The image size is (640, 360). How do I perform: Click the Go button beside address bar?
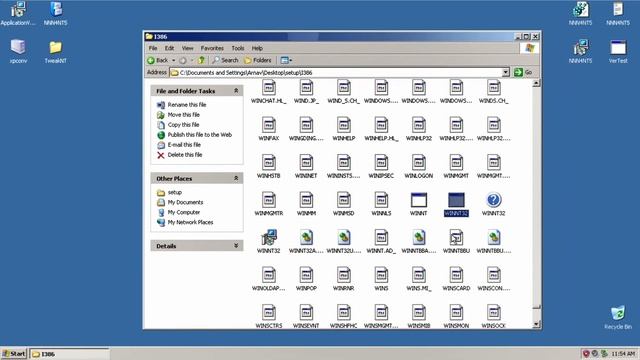[x=523, y=72]
